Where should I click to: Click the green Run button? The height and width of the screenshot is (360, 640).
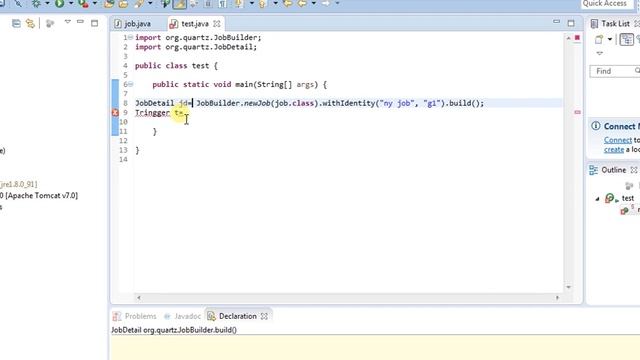click(x=60, y=4)
